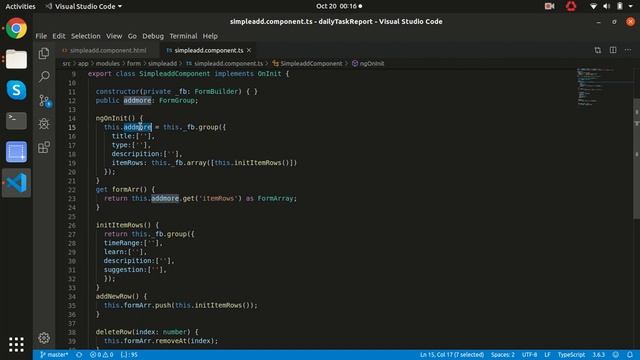Click the Visual Studio Code dock icon
Screen dimensions: 640x360
tap(16, 182)
